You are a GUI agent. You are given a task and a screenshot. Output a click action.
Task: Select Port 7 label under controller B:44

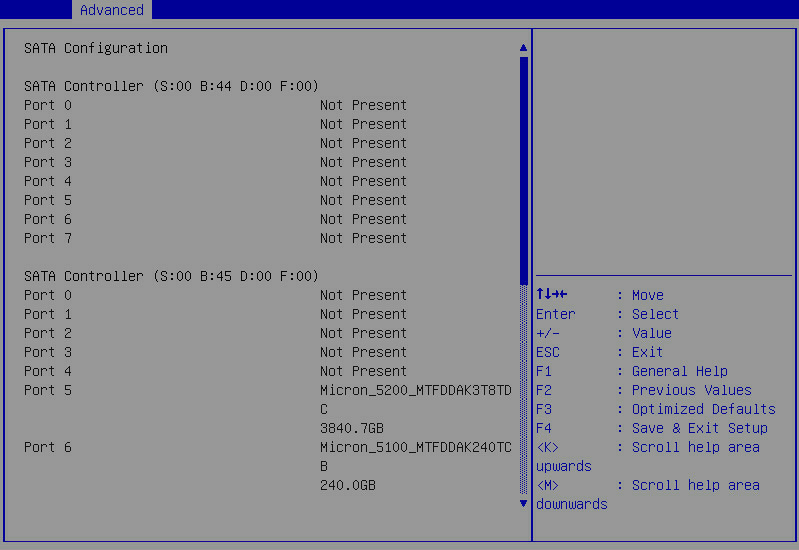coord(48,239)
